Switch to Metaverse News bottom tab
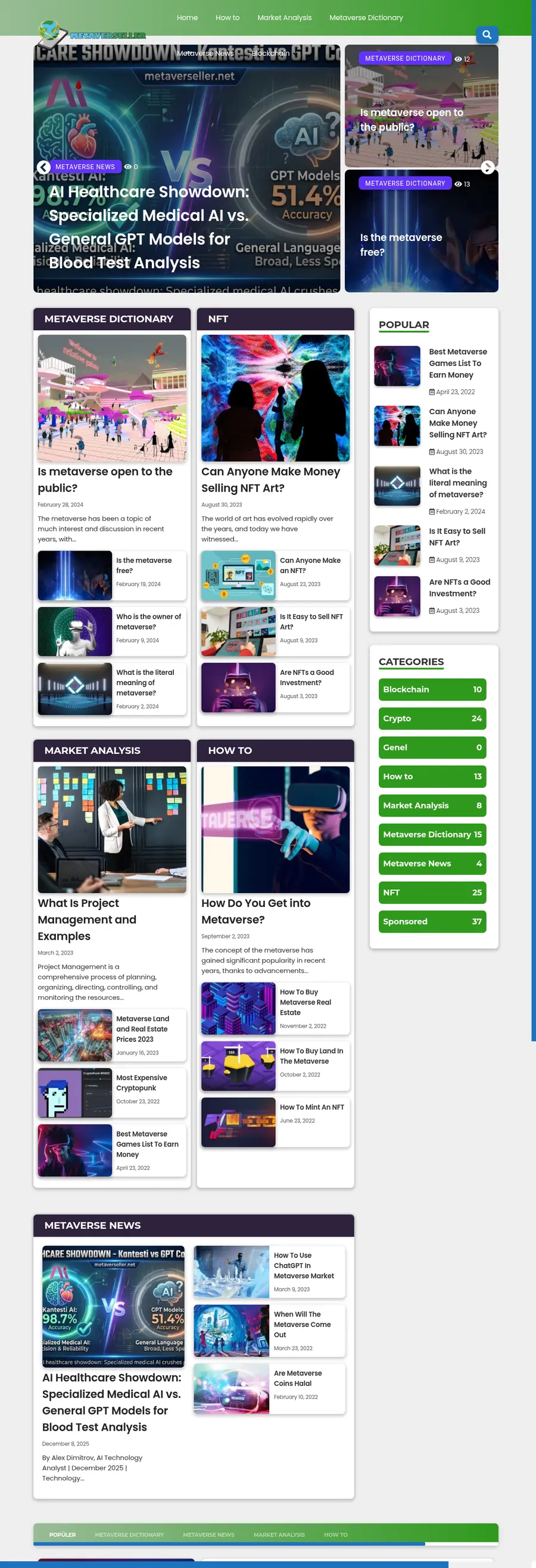This screenshot has height=1568, width=536. [x=208, y=1535]
